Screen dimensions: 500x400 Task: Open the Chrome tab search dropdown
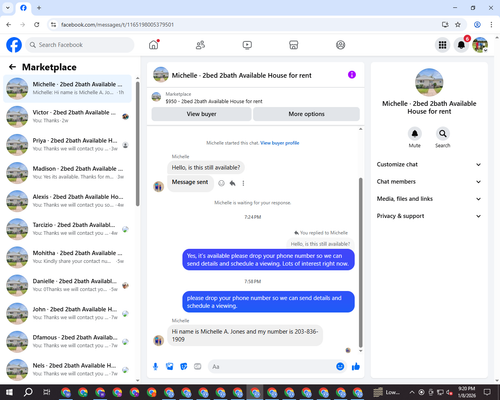(8, 7)
